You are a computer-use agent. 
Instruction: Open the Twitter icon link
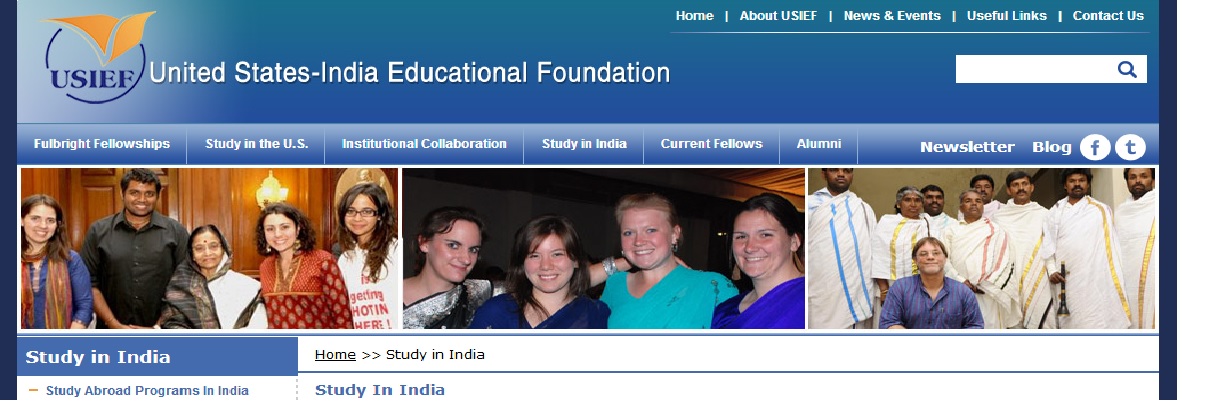(1130, 148)
